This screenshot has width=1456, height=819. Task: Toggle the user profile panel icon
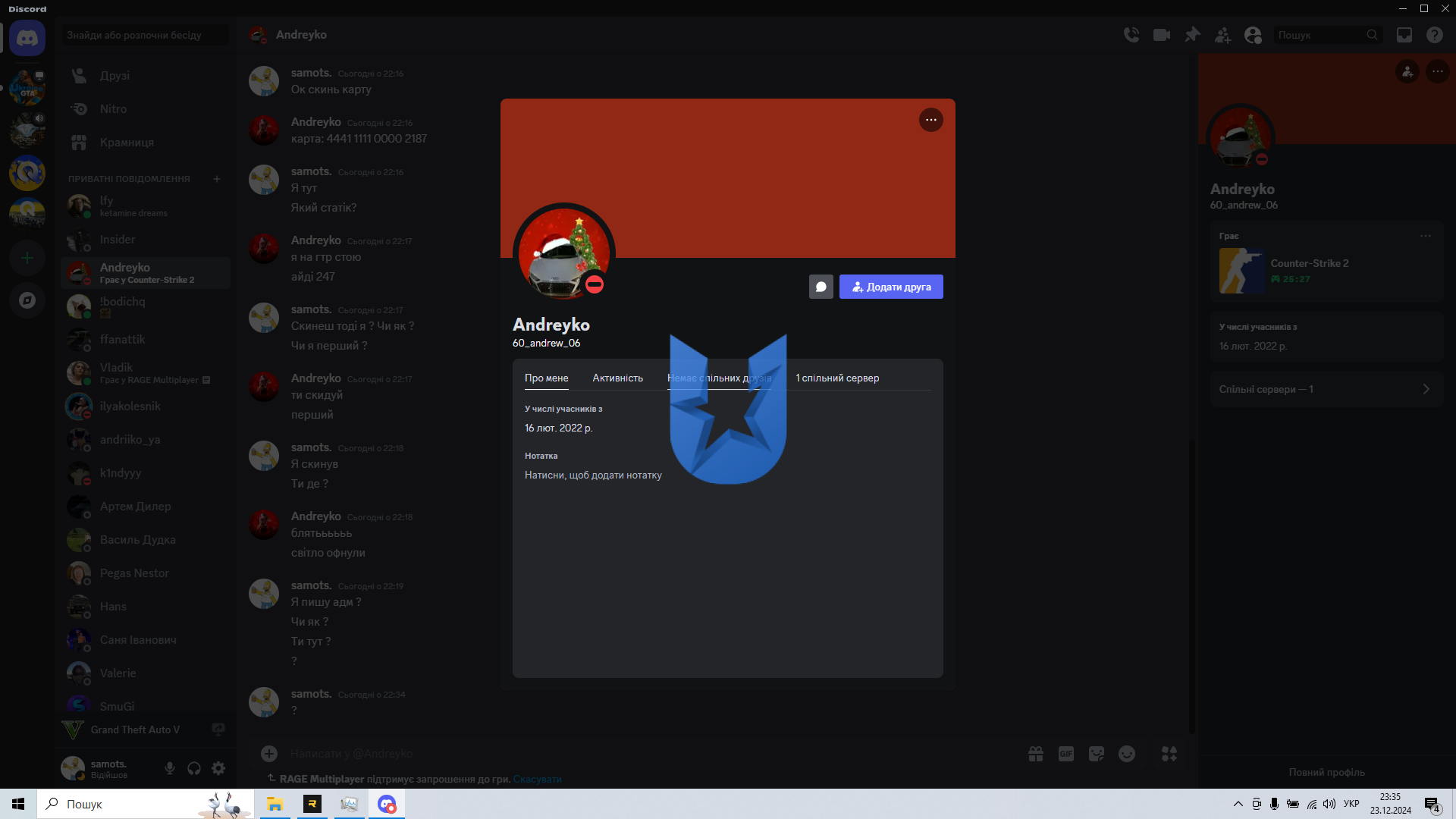(x=1253, y=35)
